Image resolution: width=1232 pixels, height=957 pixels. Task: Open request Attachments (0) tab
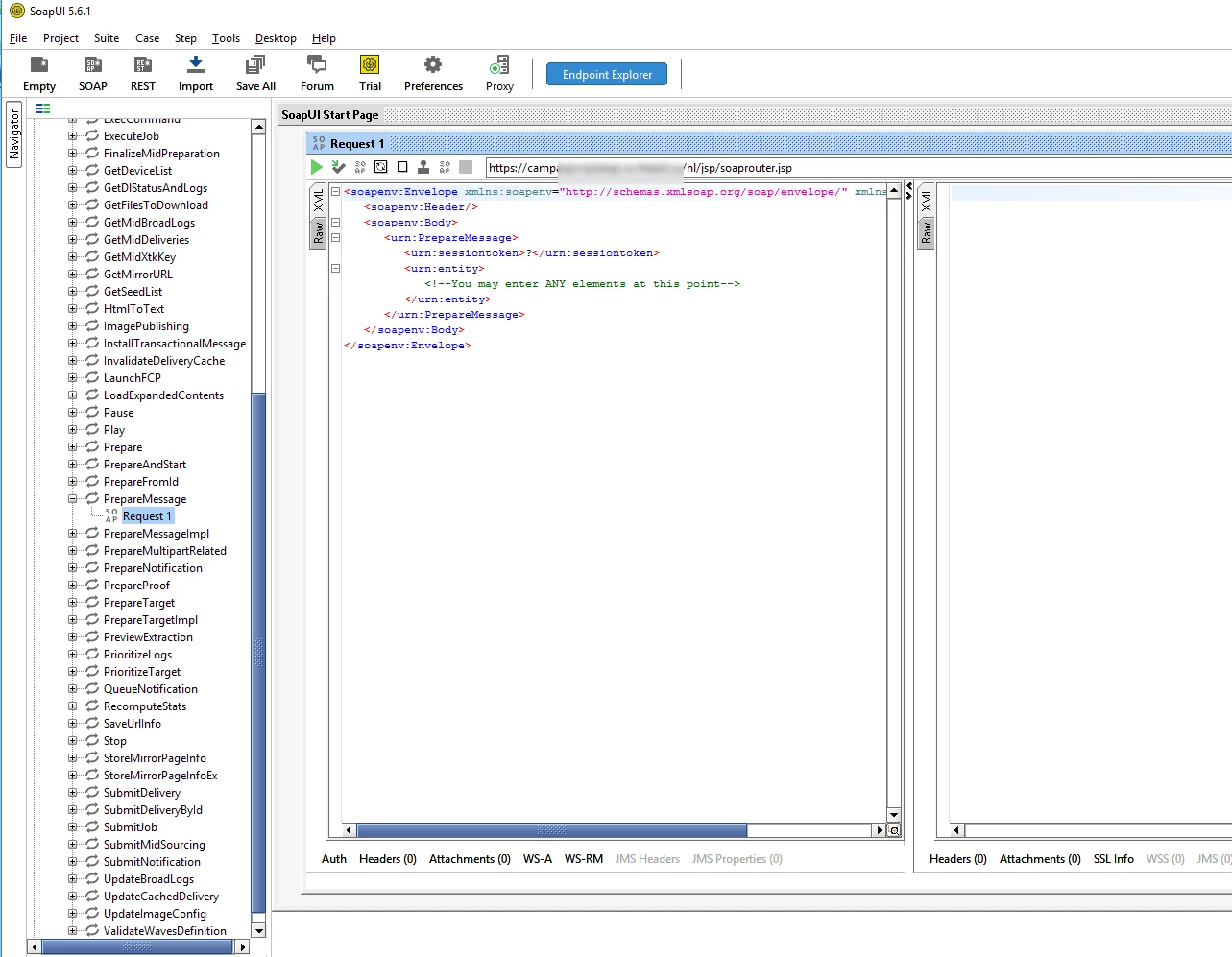click(470, 859)
